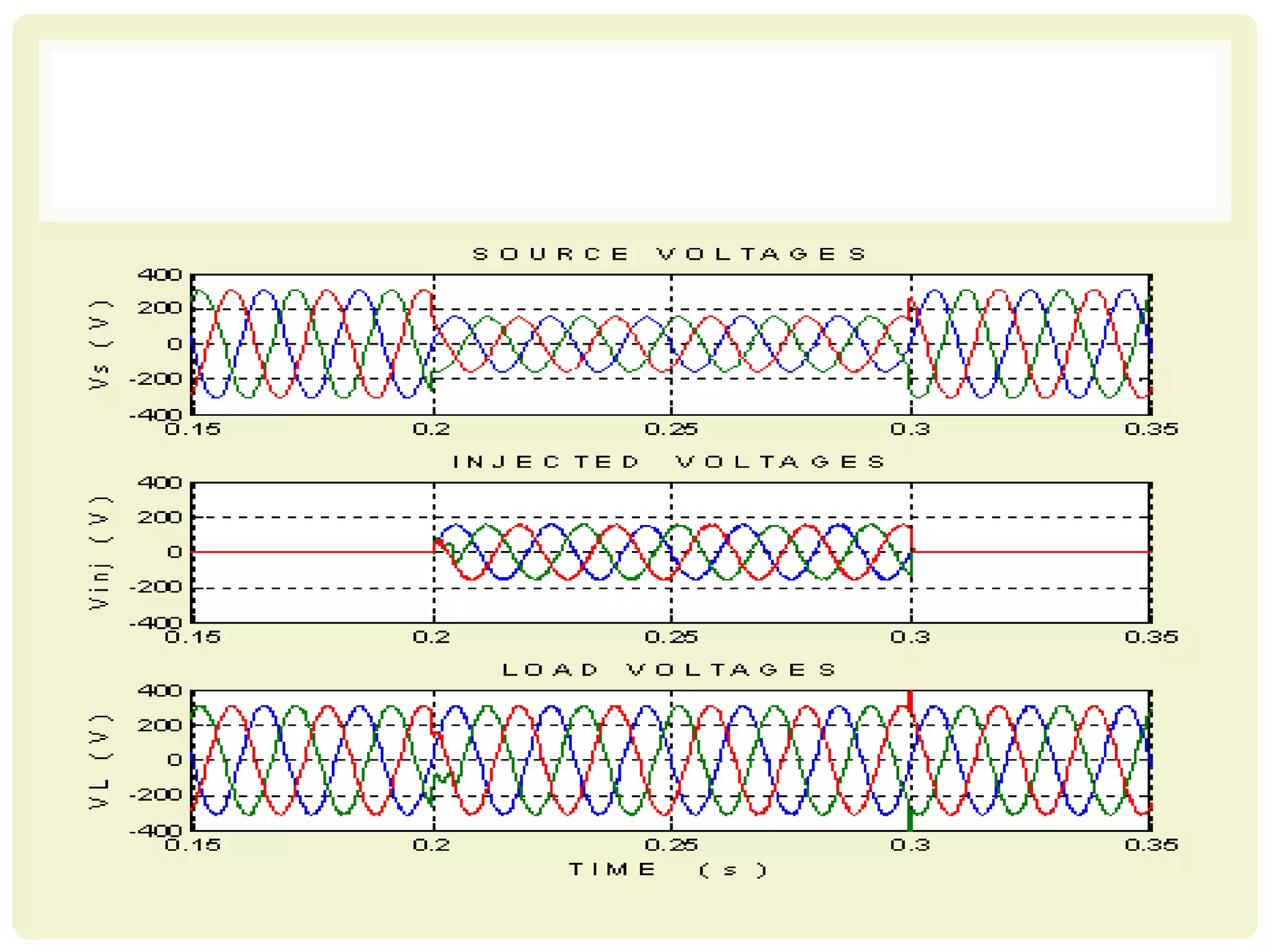Click the 400 tick label on source plot
This screenshot has height=952, width=1270.
click(x=159, y=275)
